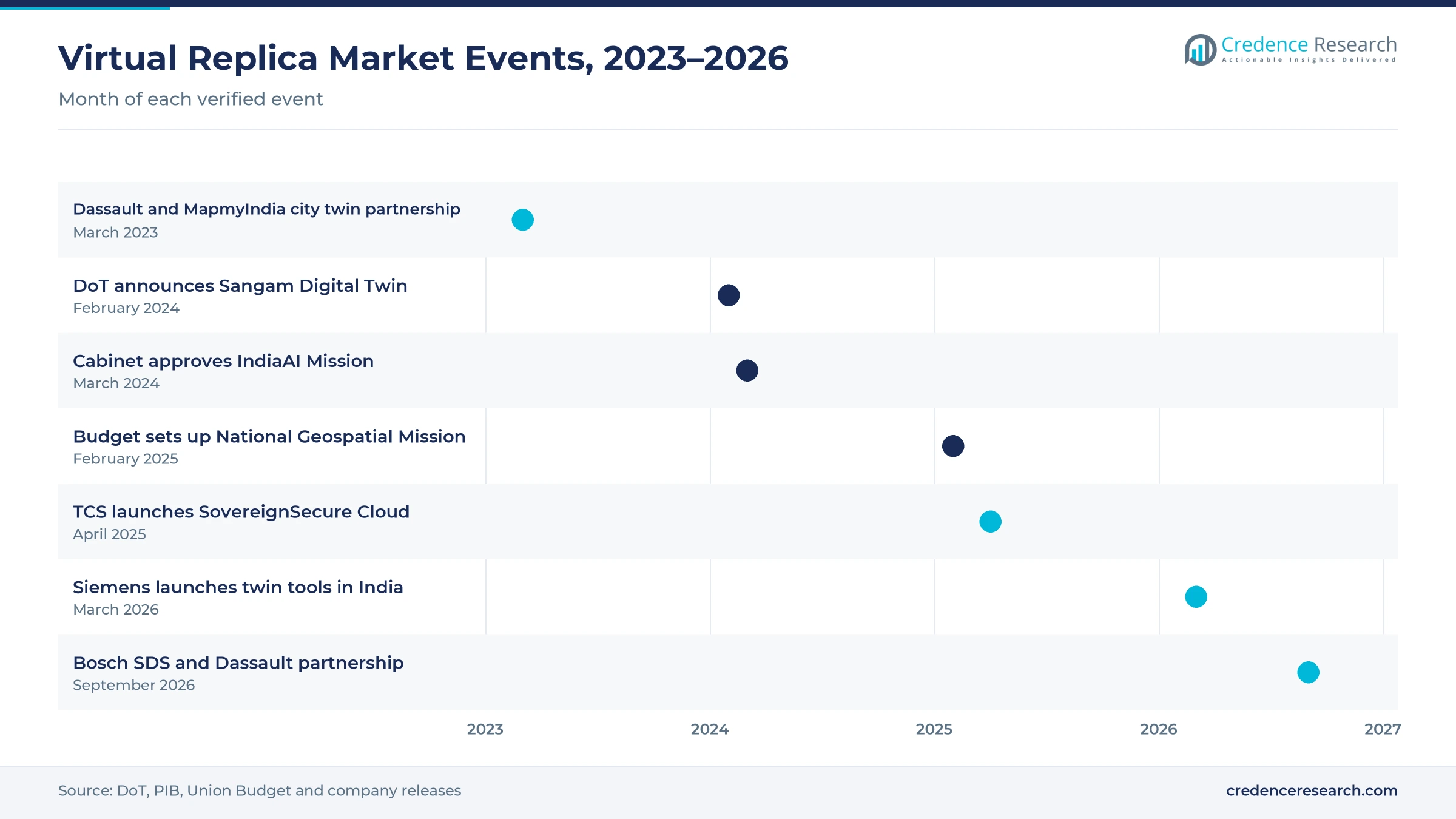Viewport: 1456px width, 819px height.
Task: Click the 'Credence Research' brand name text
Action: coord(1309,44)
